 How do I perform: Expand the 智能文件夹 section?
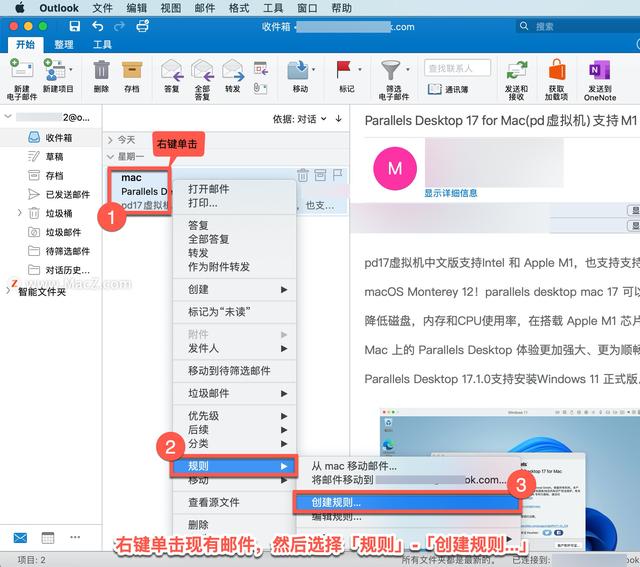8,291
